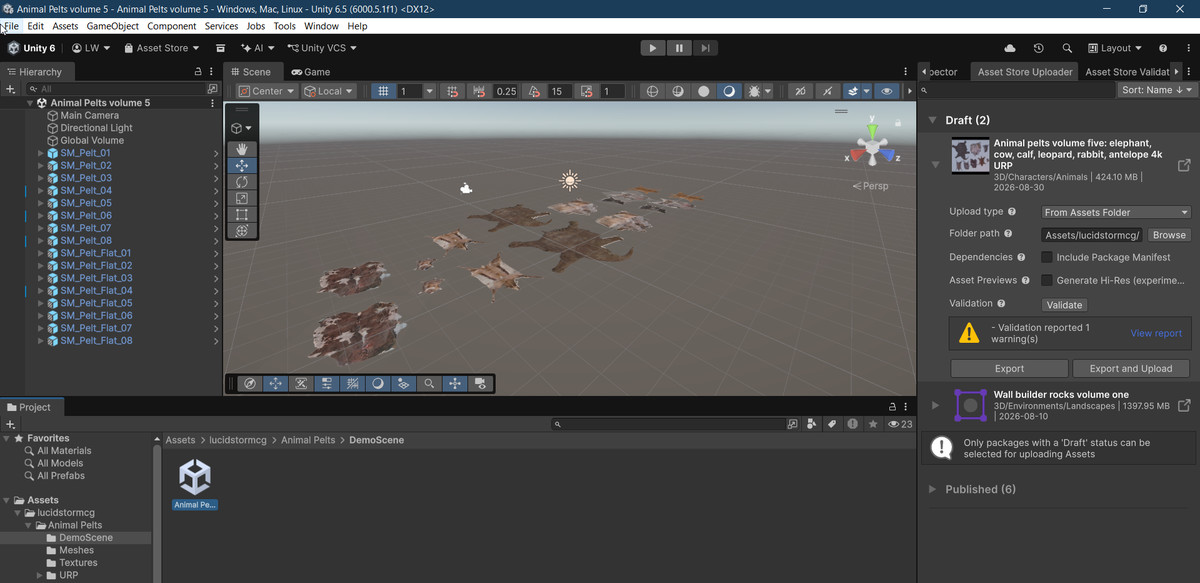This screenshot has height=583, width=1200.
Task: Click the Folder path input field
Action: point(1092,235)
